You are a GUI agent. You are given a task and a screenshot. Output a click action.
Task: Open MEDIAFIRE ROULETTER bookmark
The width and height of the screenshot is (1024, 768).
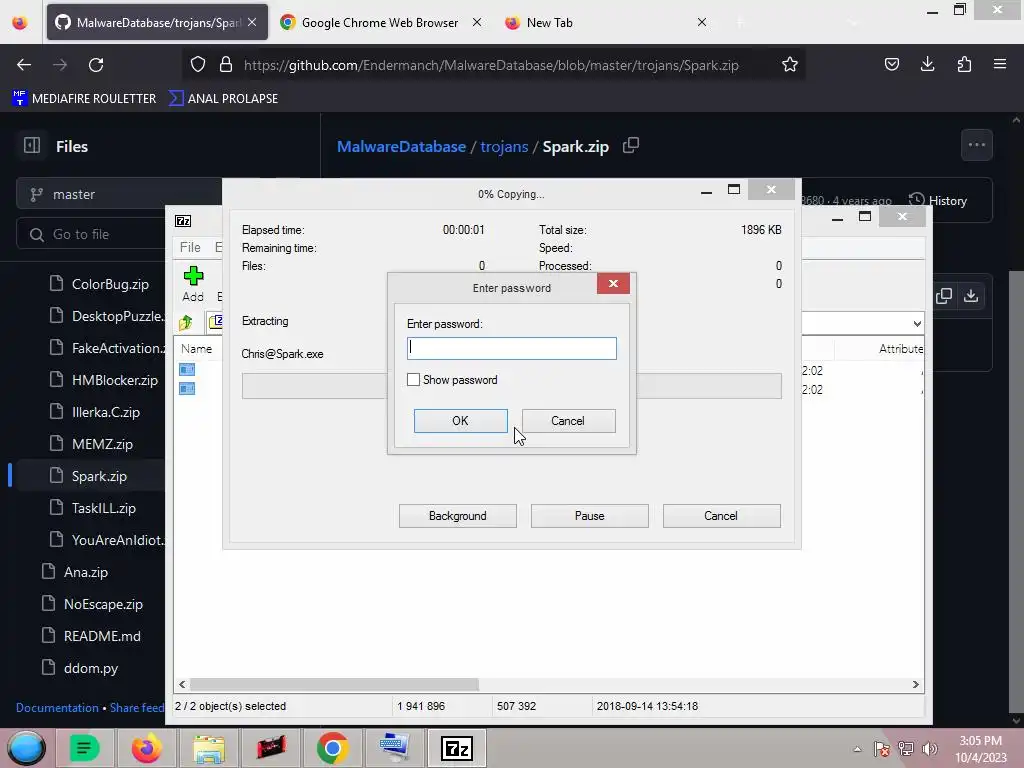point(84,99)
